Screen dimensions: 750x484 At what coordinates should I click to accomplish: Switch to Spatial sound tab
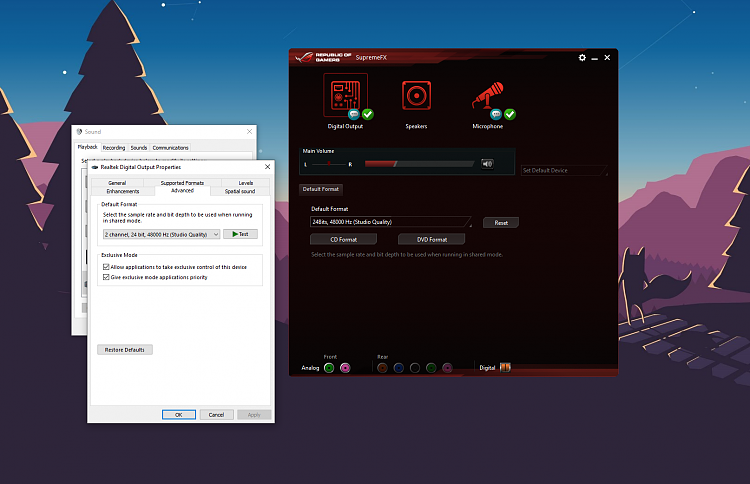(x=240, y=191)
